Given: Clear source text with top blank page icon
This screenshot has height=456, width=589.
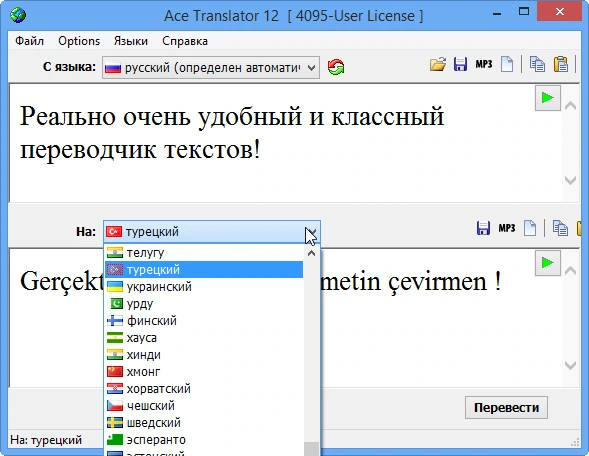Looking at the screenshot, I should click(x=507, y=64).
